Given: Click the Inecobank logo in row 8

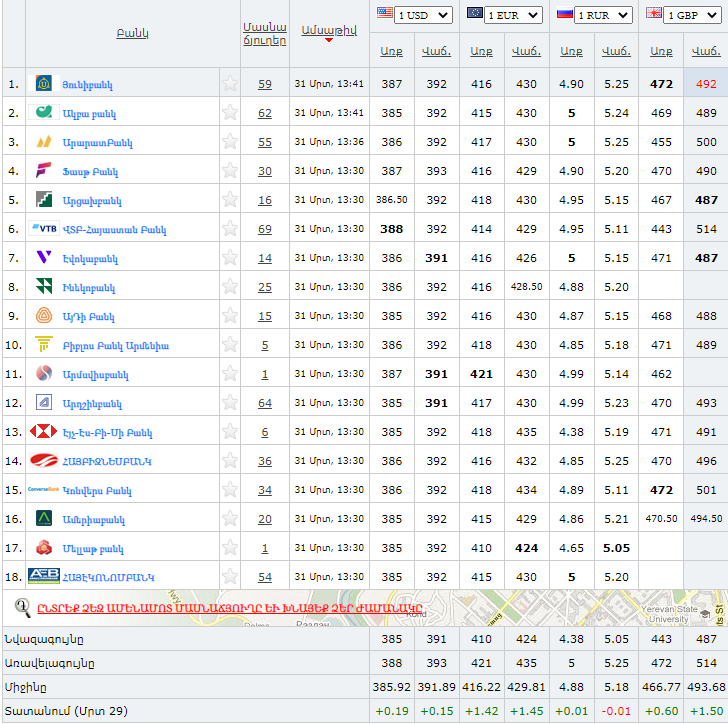Looking at the screenshot, I should pyautogui.click(x=44, y=287).
